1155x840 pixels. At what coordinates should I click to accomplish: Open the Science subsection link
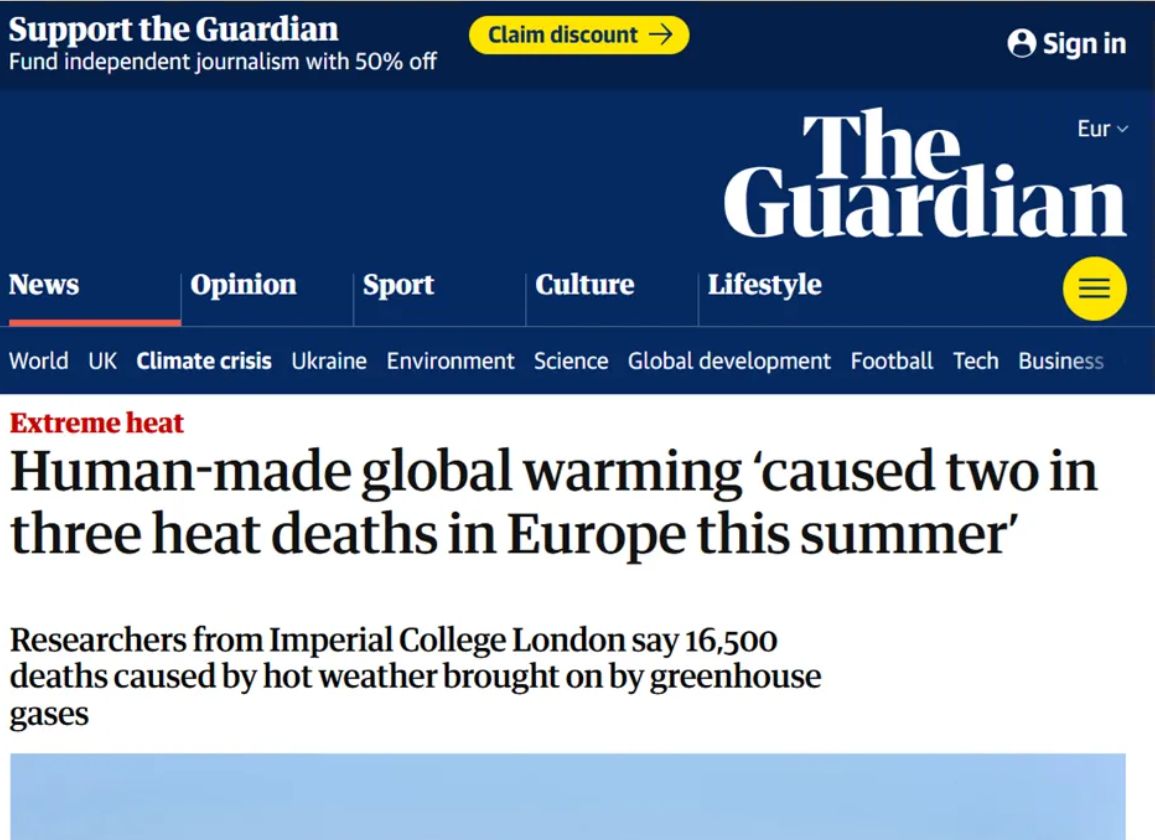(571, 361)
